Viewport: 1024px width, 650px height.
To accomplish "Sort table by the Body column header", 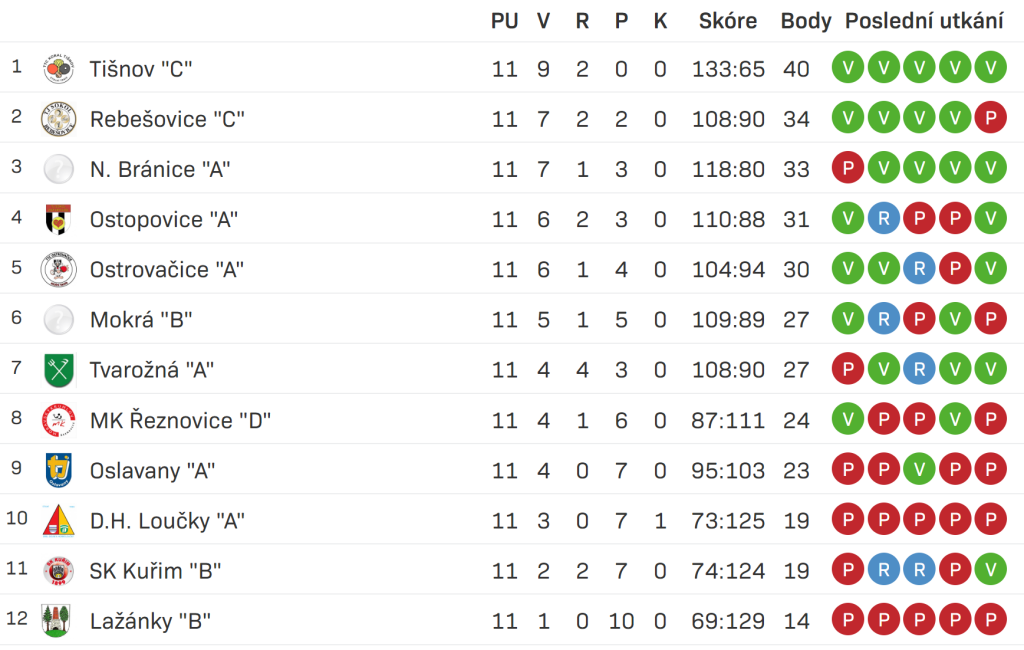I will (x=806, y=21).
